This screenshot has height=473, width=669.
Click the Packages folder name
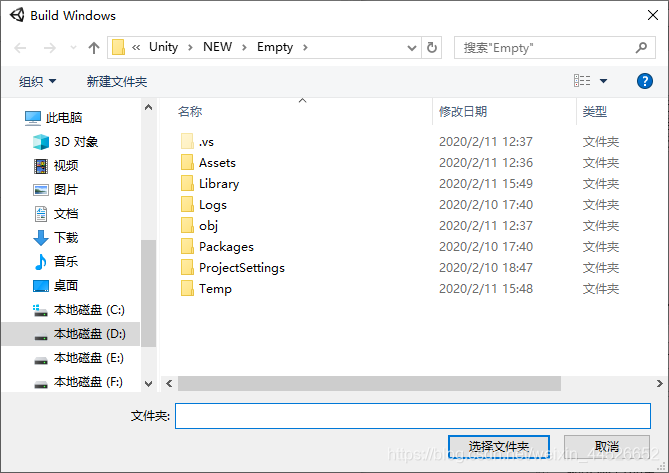pyautogui.click(x=226, y=247)
